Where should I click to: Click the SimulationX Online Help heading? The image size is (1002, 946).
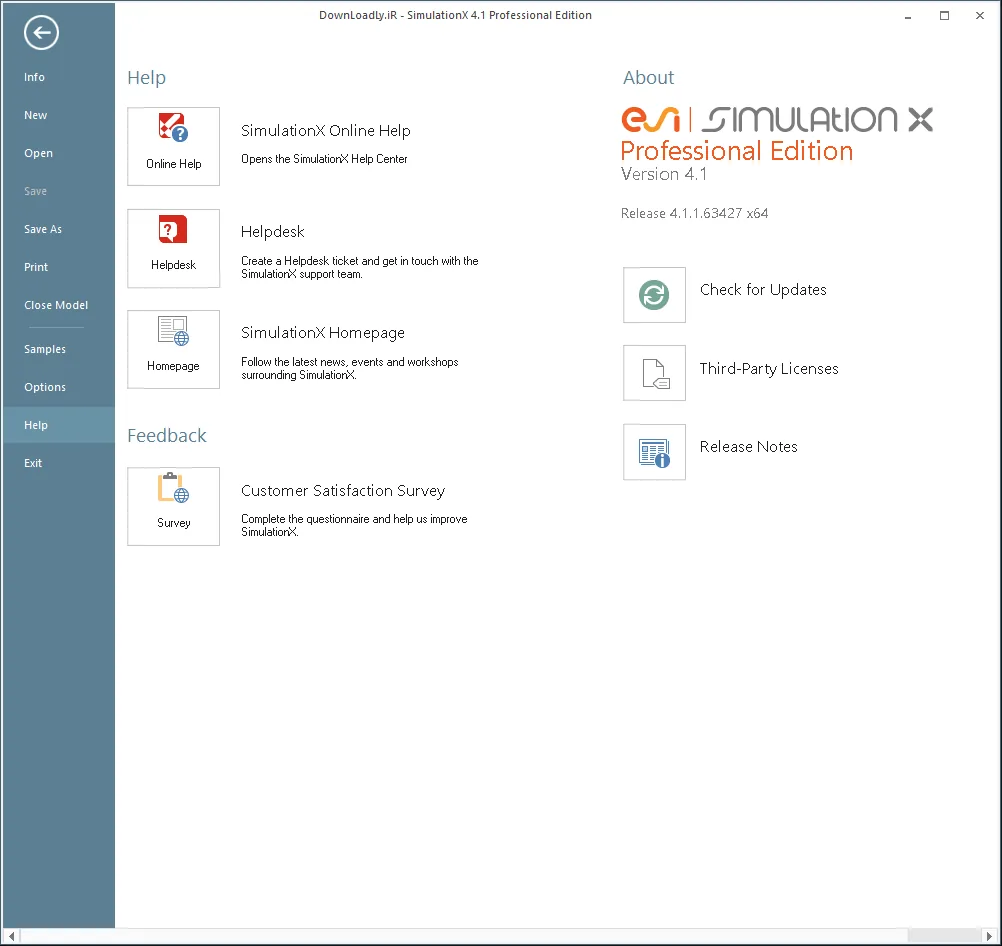tap(325, 130)
